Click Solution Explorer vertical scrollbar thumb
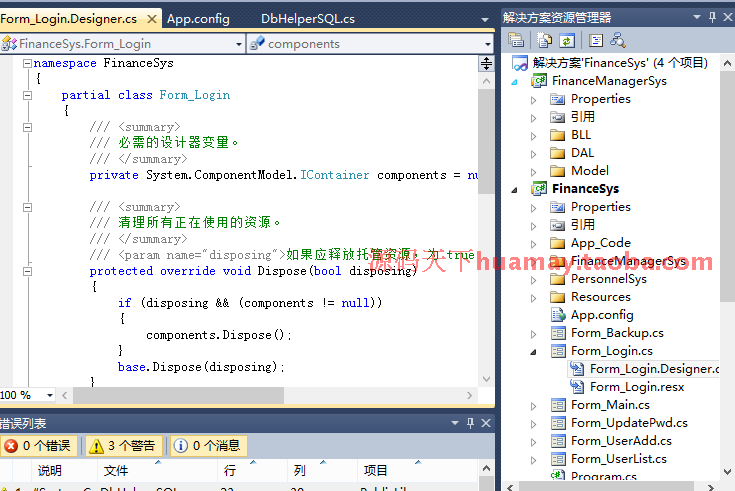Viewport: 735px width, 491px height. 727,187
